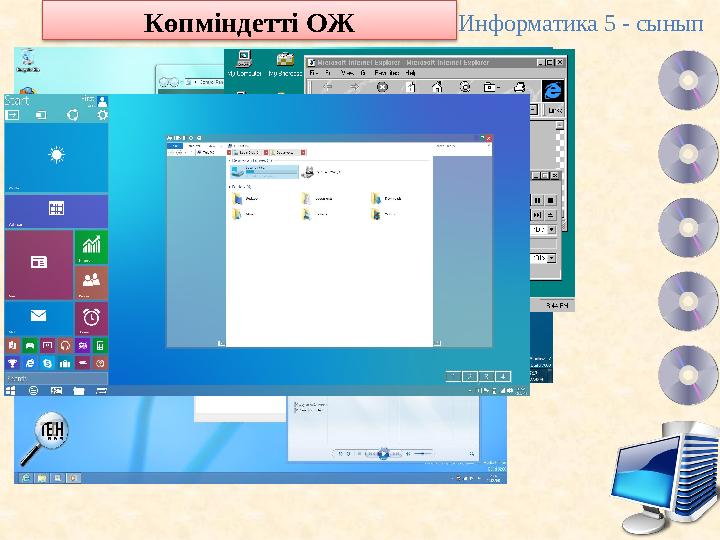720x540 pixels.
Task: Open Favorites menu in Internet Explorer window
Action: (387, 73)
